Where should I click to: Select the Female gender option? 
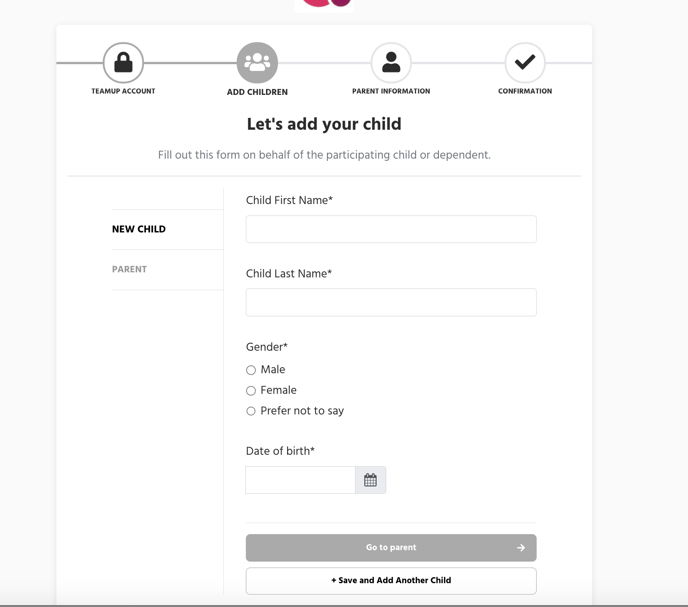[x=251, y=391]
